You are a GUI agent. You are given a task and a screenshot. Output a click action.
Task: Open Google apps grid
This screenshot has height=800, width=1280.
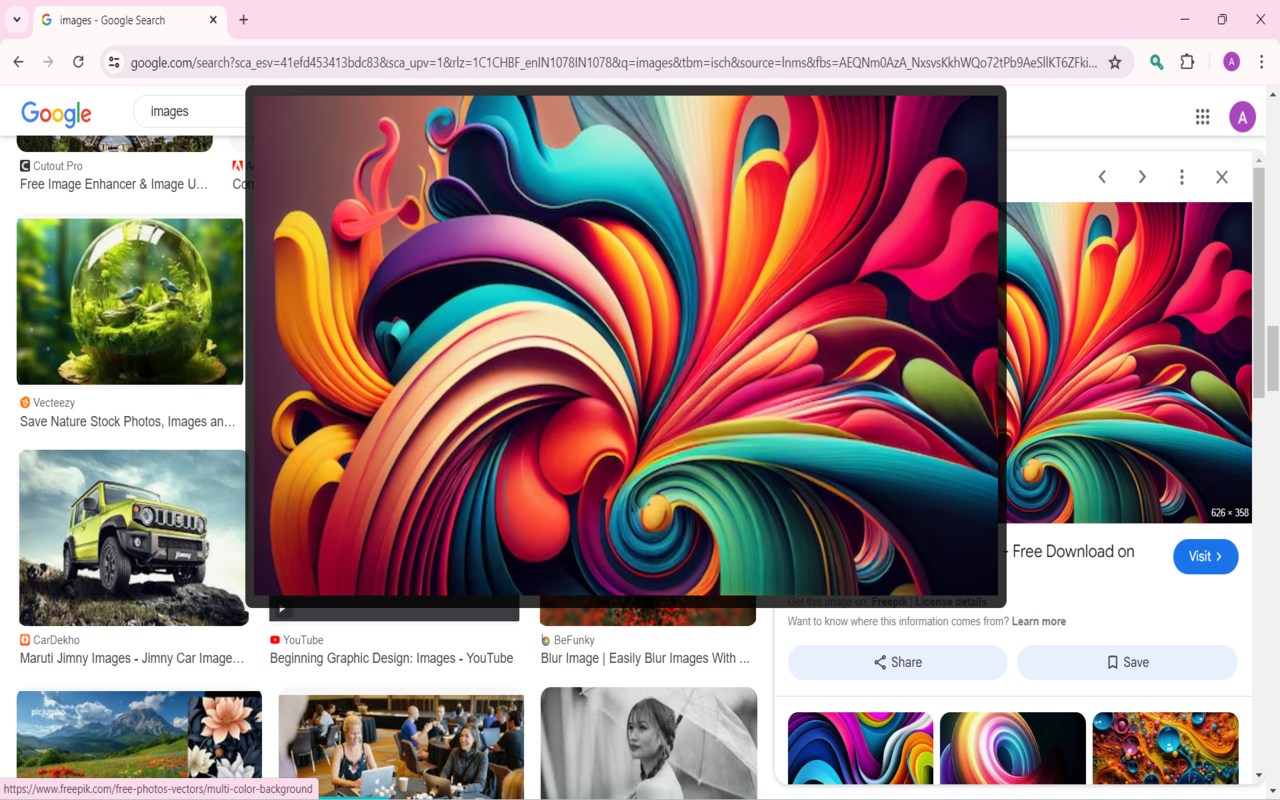pyautogui.click(x=1203, y=117)
